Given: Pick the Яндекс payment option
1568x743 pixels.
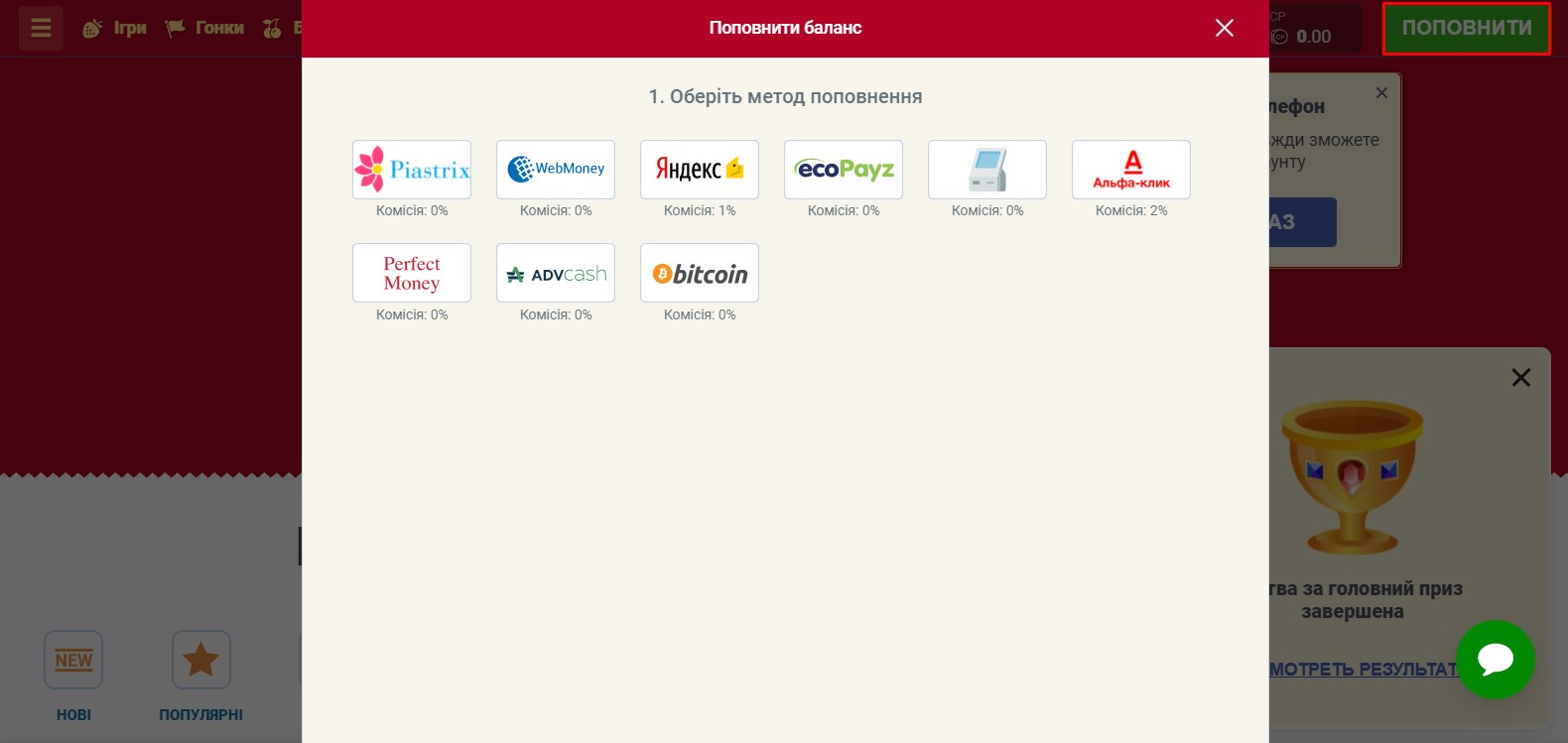Looking at the screenshot, I should pyautogui.click(x=700, y=170).
